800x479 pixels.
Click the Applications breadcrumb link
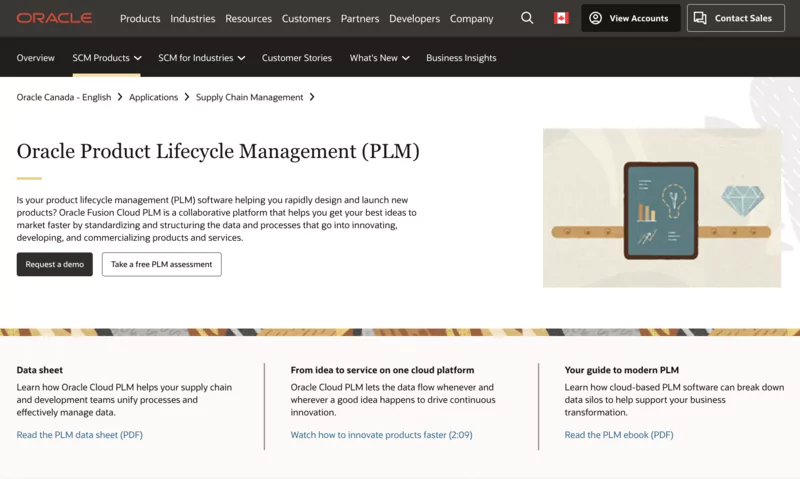[x=154, y=97]
